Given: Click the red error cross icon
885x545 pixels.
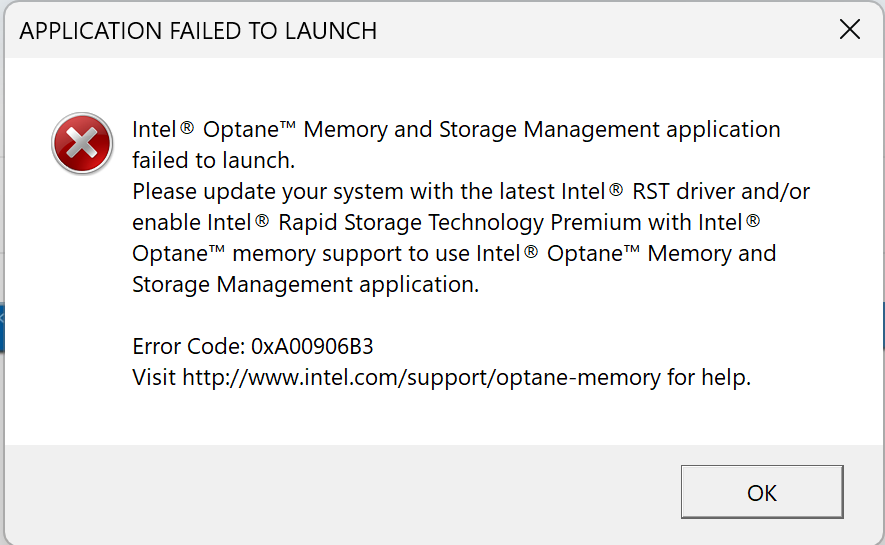Looking at the screenshot, I should (82, 143).
